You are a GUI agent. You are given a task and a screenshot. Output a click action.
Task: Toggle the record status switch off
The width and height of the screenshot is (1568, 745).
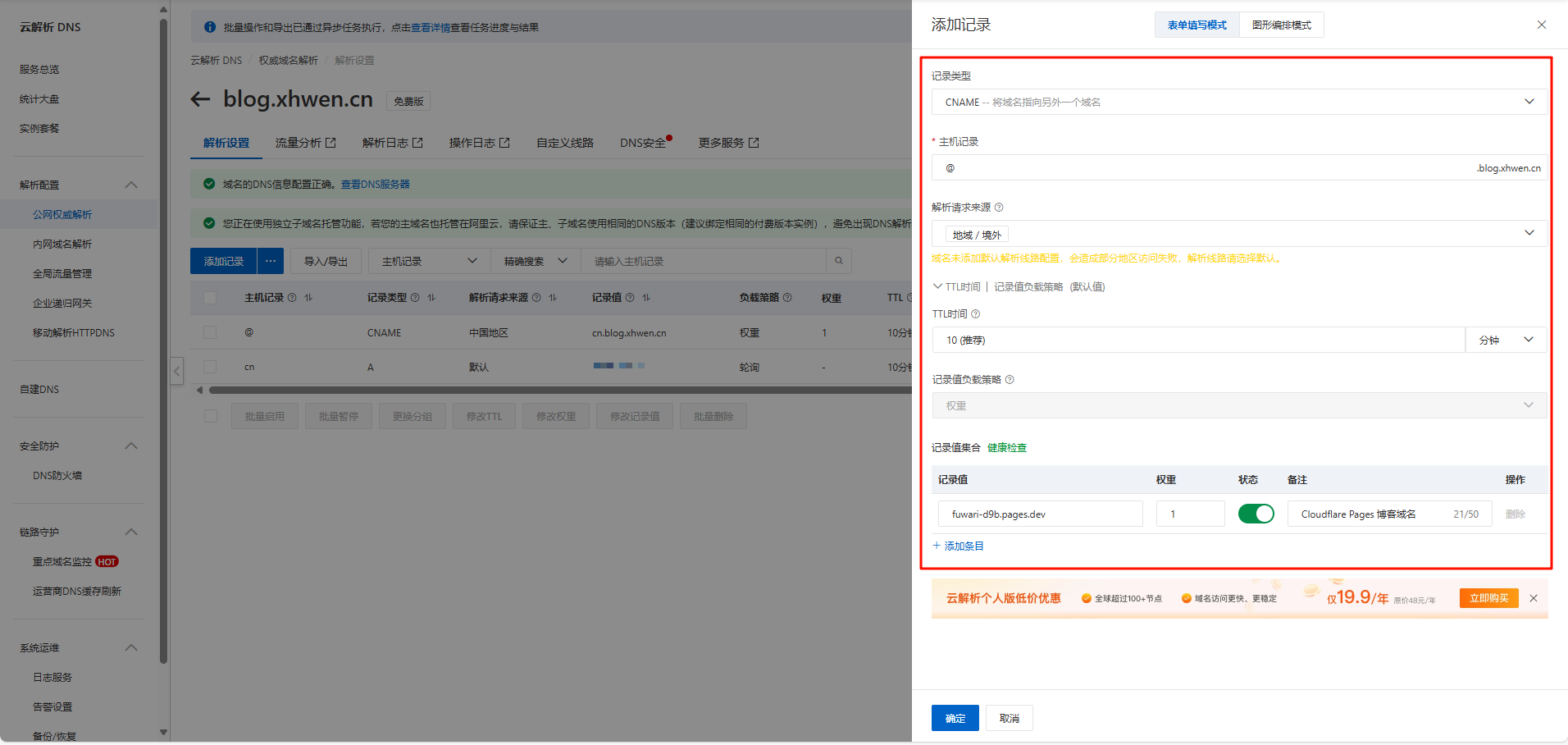(x=1256, y=514)
